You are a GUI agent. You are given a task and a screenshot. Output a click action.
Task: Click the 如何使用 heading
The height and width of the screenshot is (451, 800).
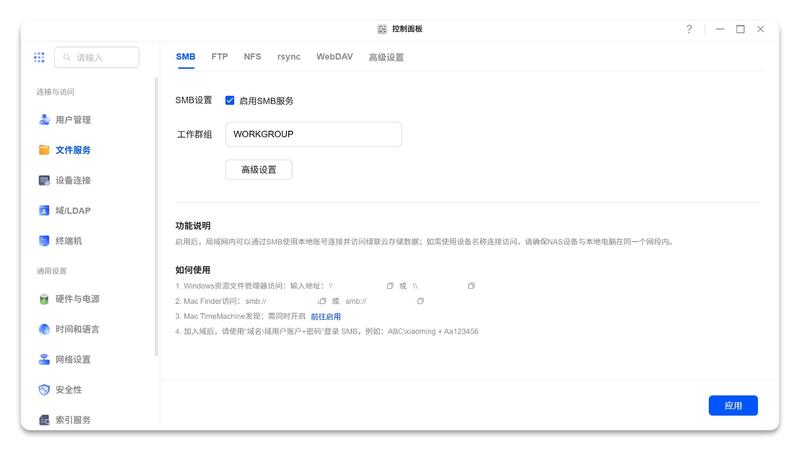click(x=193, y=270)
